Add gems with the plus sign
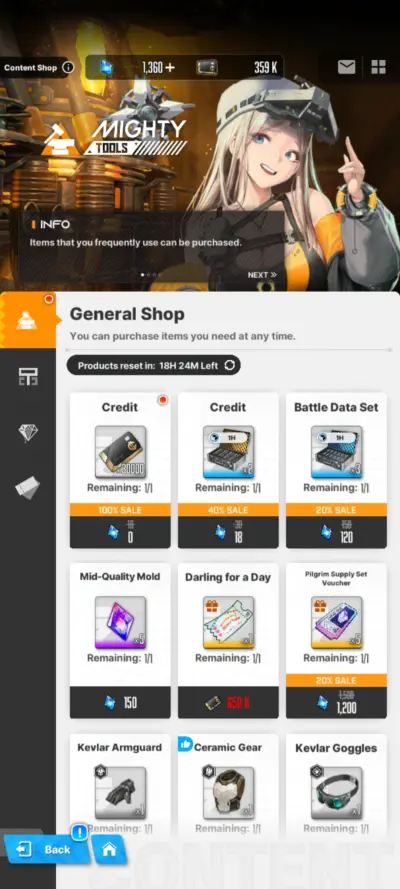The width and height of the screenshot is (400, 889). tap(169, 67)
